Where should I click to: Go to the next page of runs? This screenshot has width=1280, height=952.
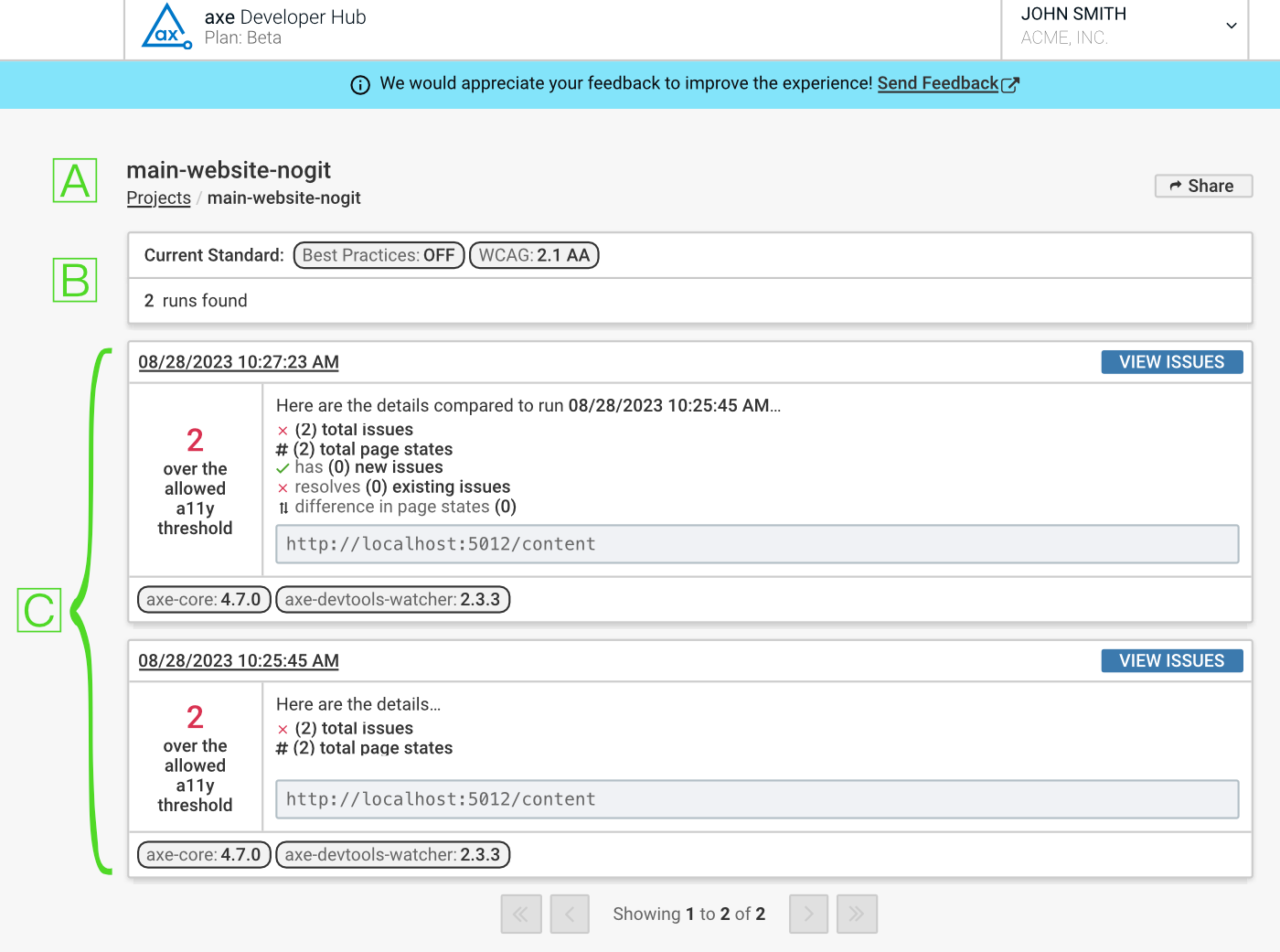[x=808, y=914]
